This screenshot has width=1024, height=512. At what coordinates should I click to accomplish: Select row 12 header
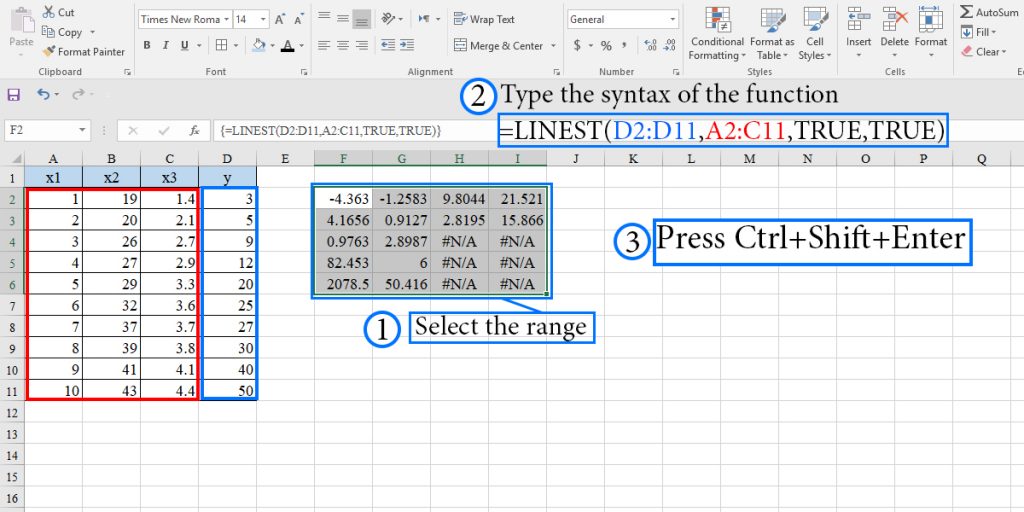tap(12, 413)
